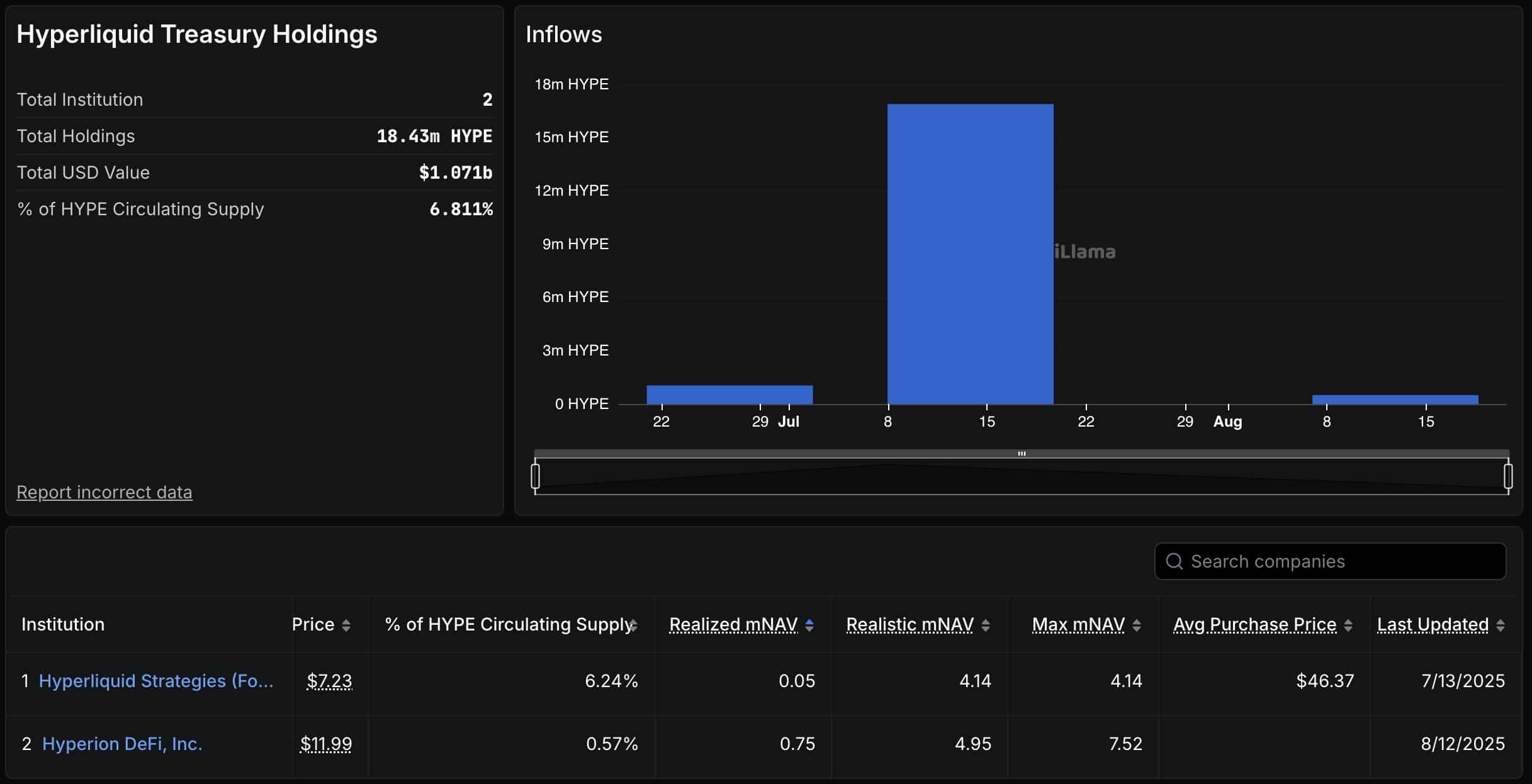Screen dimensions: 1532x784
Task: Click Report incorrect data link
Action: point(104,492)
